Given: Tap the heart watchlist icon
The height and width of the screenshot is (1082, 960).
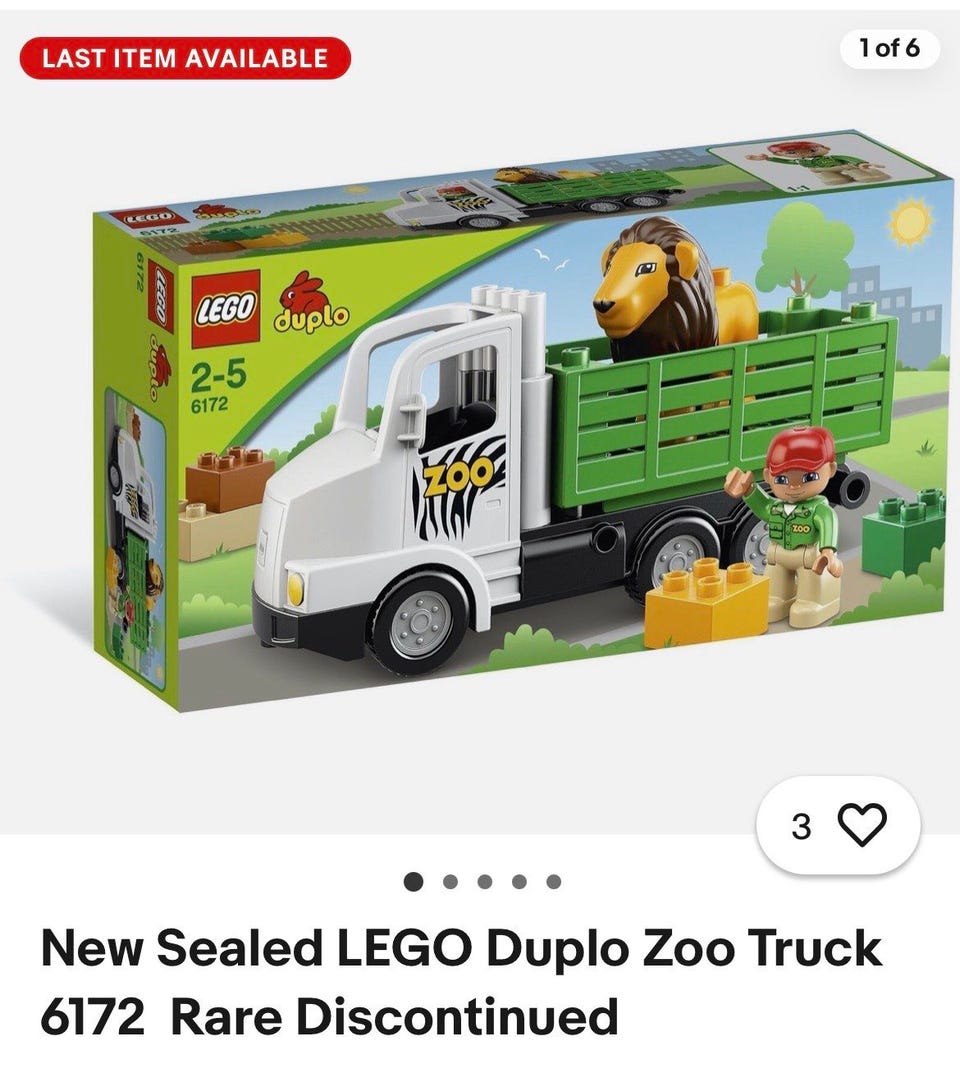Looking at the screenshot, I should pos(861,824).
